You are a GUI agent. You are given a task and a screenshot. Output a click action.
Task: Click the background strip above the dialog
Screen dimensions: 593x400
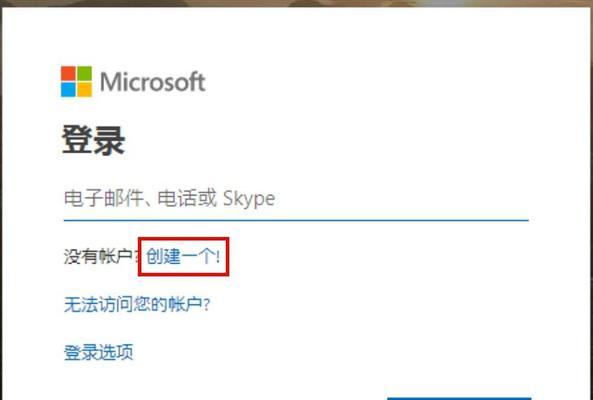point(296,3)
